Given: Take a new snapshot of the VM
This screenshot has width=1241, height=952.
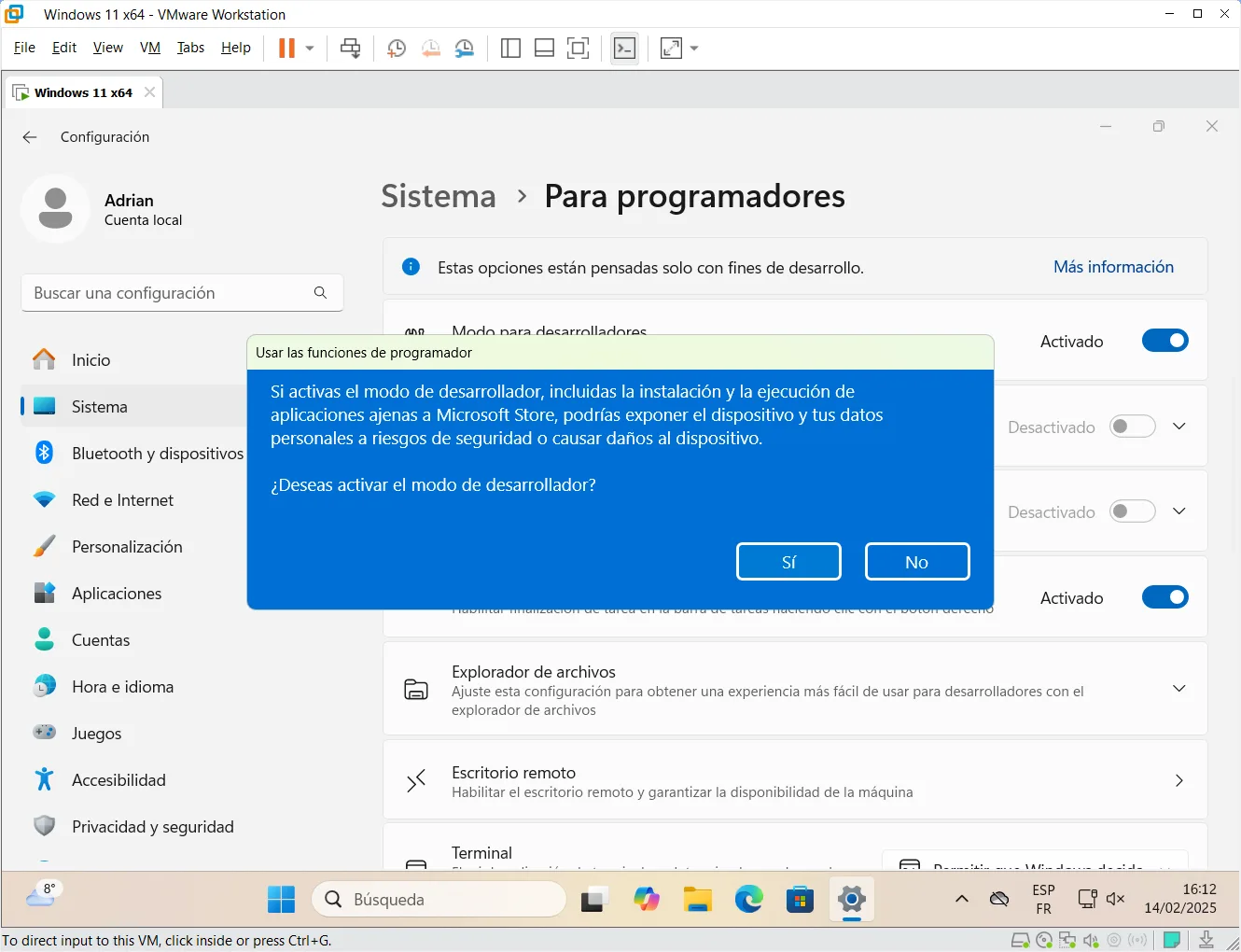Looking at the screenshot, I should 396,48.
